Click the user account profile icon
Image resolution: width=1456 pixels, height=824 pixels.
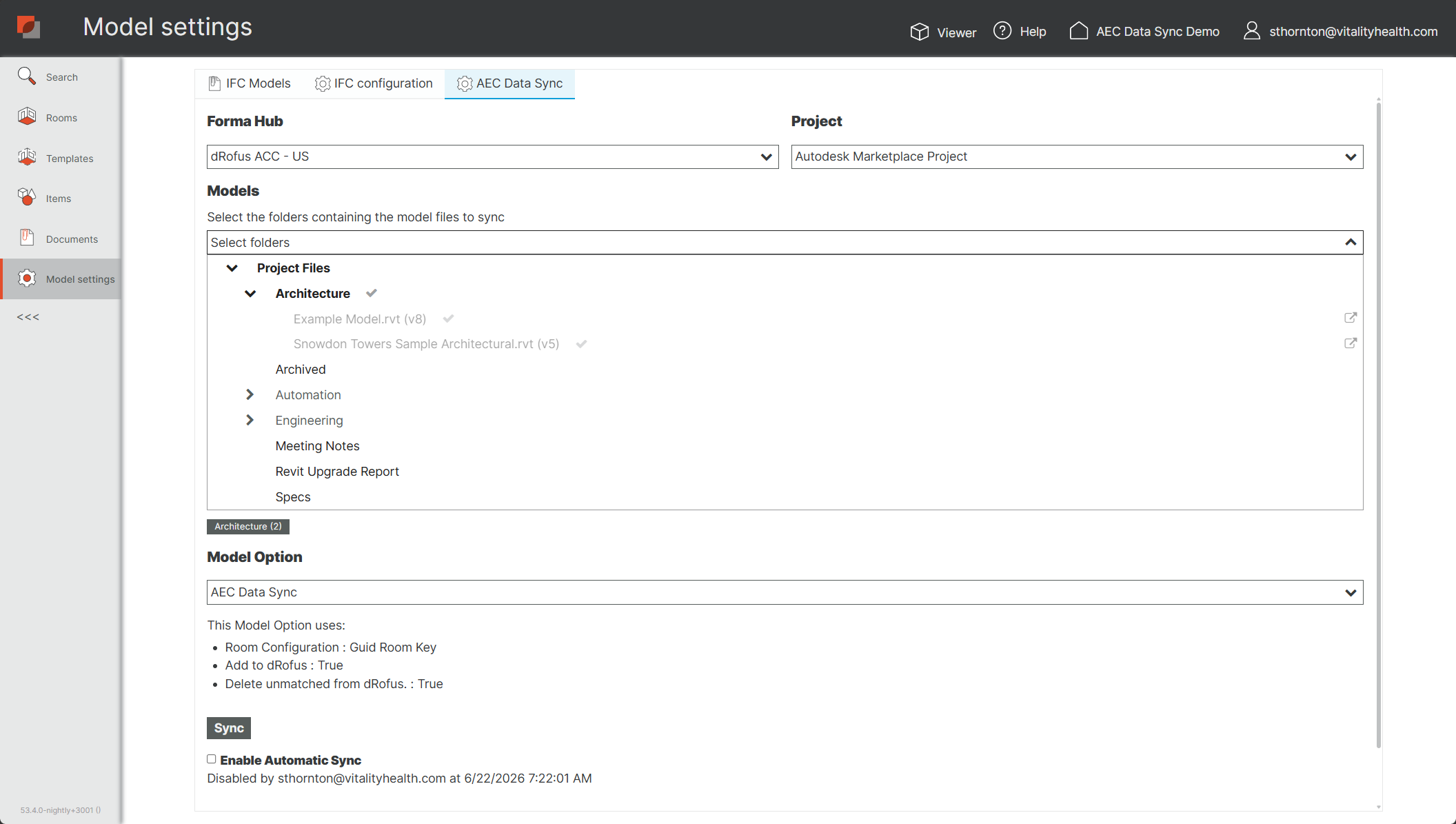[x=1252, y=31]
